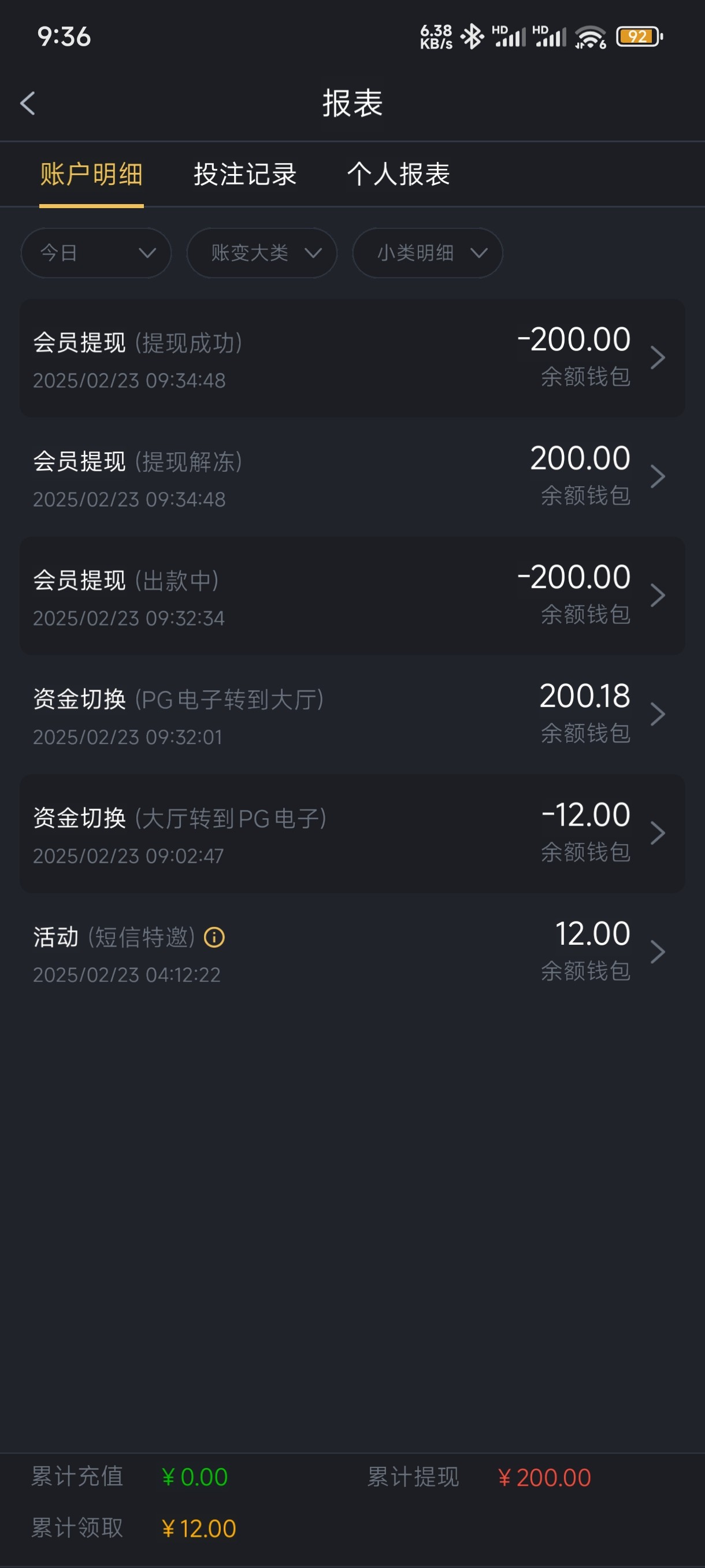705x1568 pixels.
Task: Open arrow for 提现解冻 entry
Action: 657,476
